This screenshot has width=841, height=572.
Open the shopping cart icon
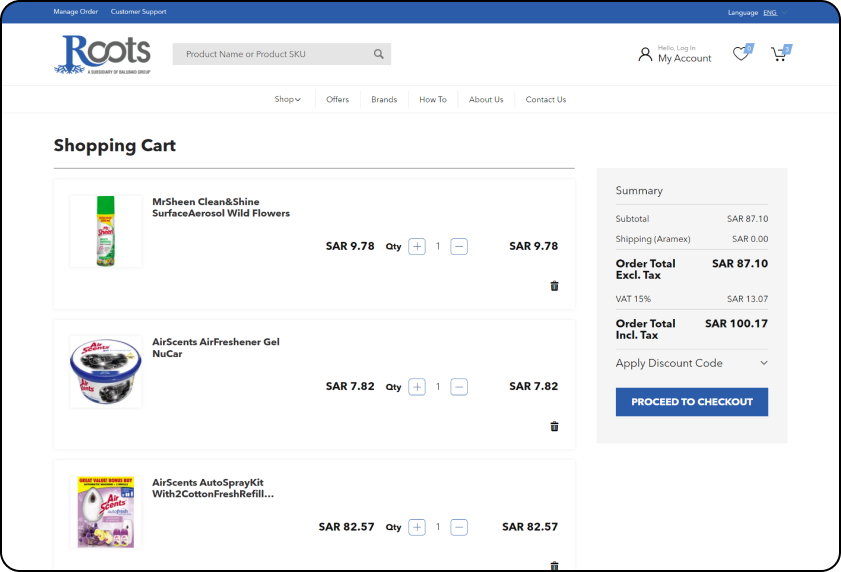[780, 53]
